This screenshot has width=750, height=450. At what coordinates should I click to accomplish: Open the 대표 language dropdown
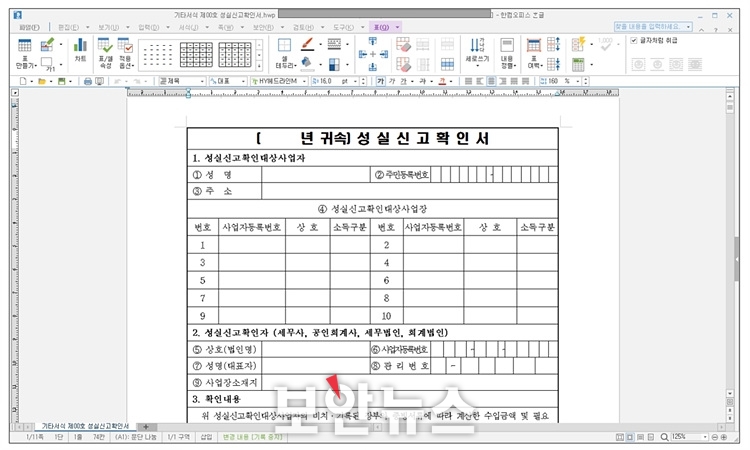[228, 81]
